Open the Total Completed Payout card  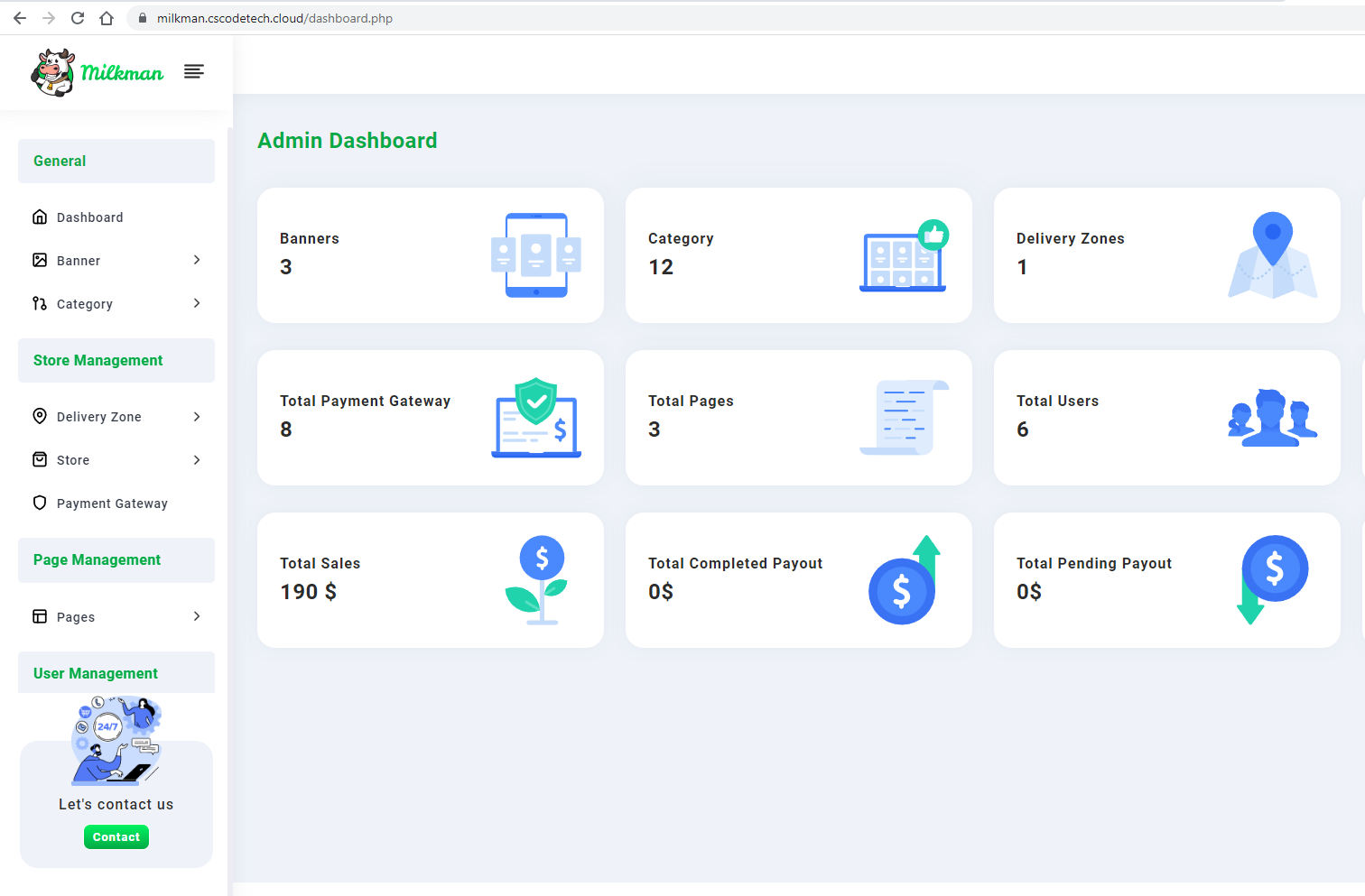click(x=798, y=580)
